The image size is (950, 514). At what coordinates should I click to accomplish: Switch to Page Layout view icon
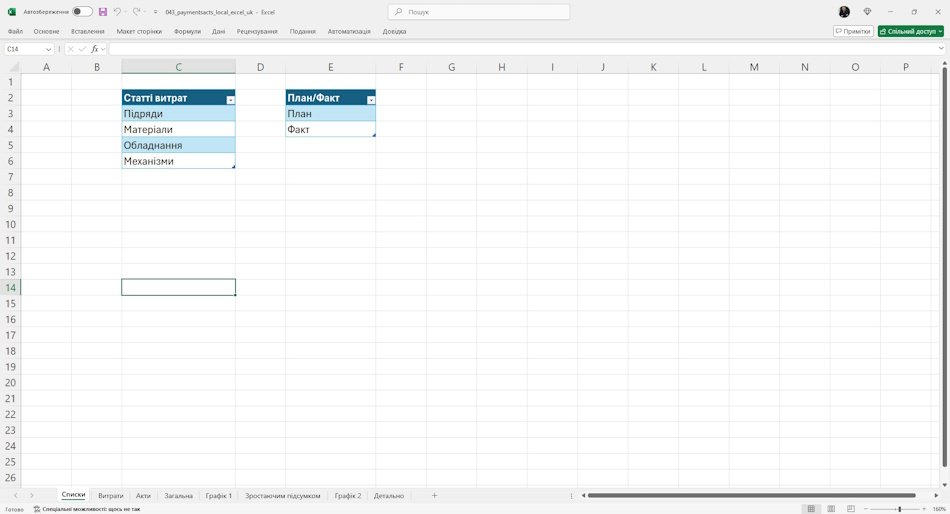click(x=831, y=509)
